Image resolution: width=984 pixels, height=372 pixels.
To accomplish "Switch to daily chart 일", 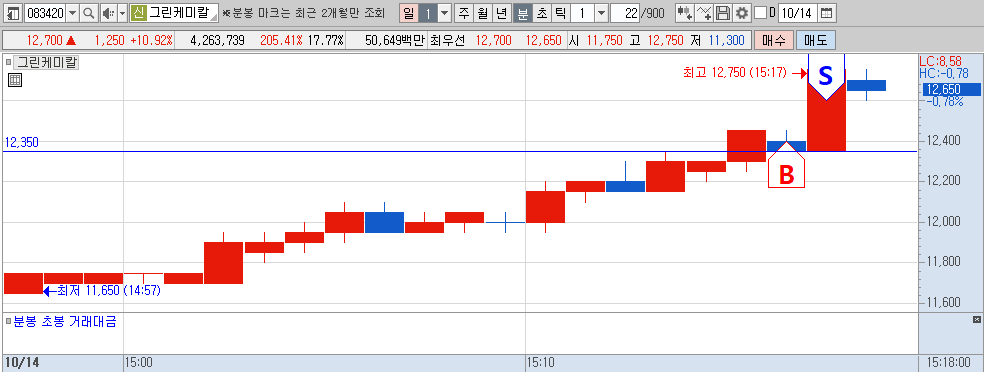I will 409,13.
